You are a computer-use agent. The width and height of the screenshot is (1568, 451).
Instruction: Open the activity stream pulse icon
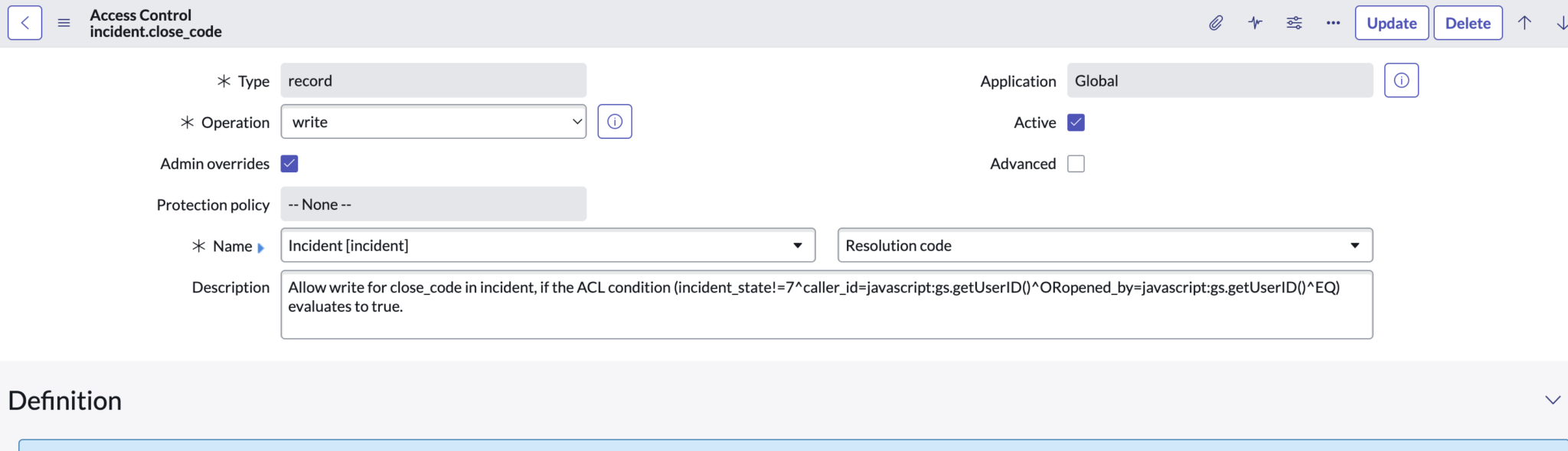1255,23
